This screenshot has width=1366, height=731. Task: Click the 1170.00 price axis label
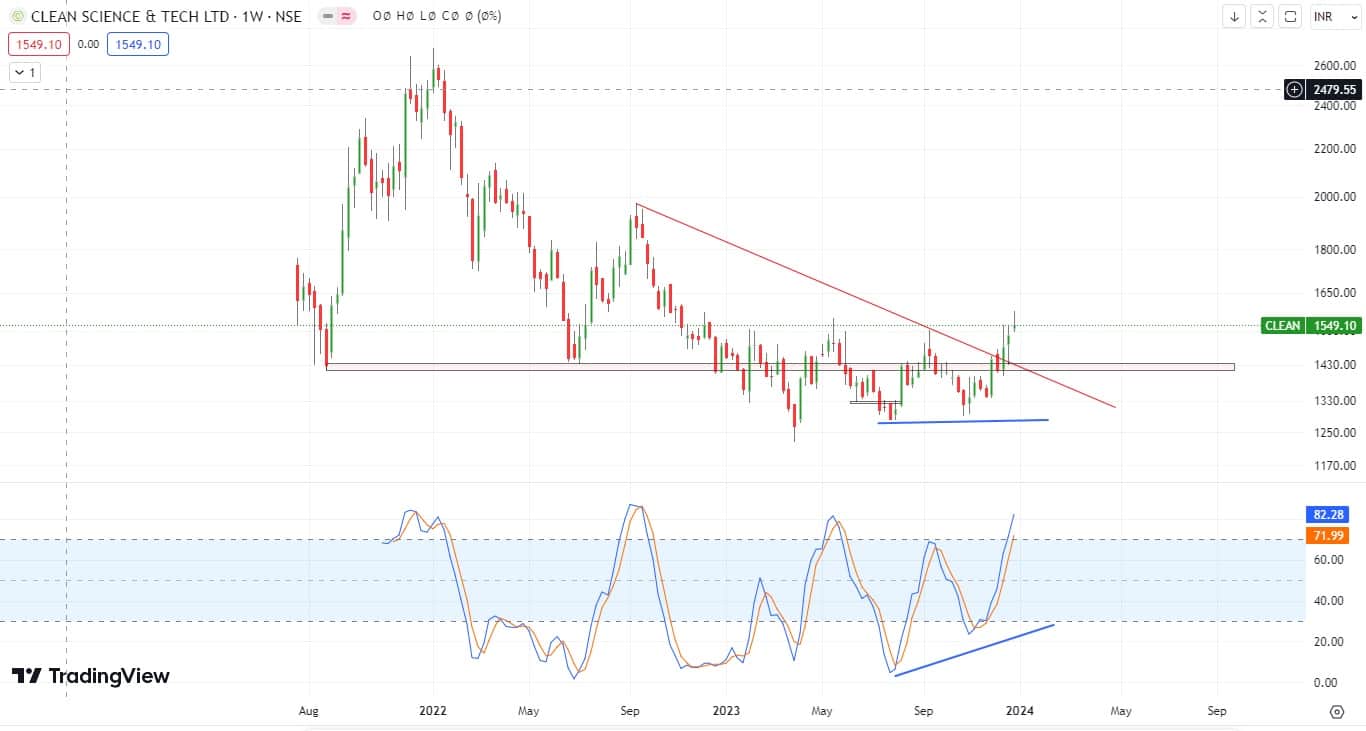[x=1335, y=466]
